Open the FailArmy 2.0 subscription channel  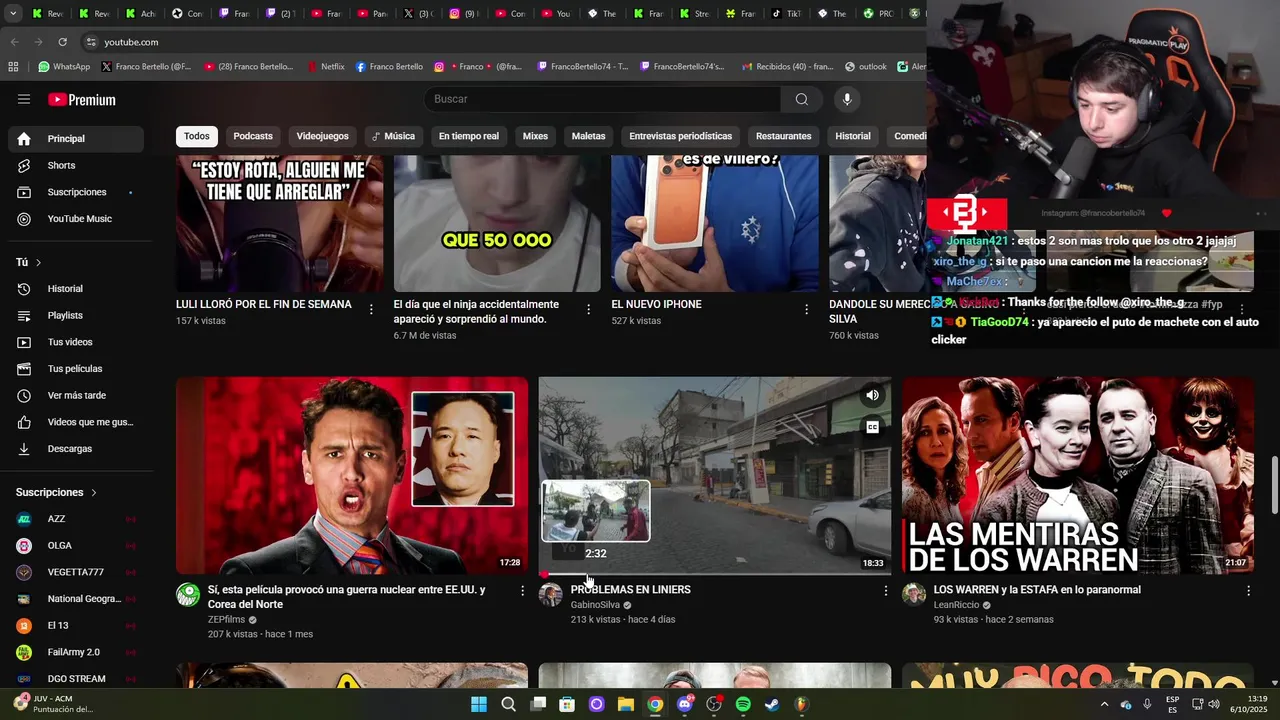76,652
